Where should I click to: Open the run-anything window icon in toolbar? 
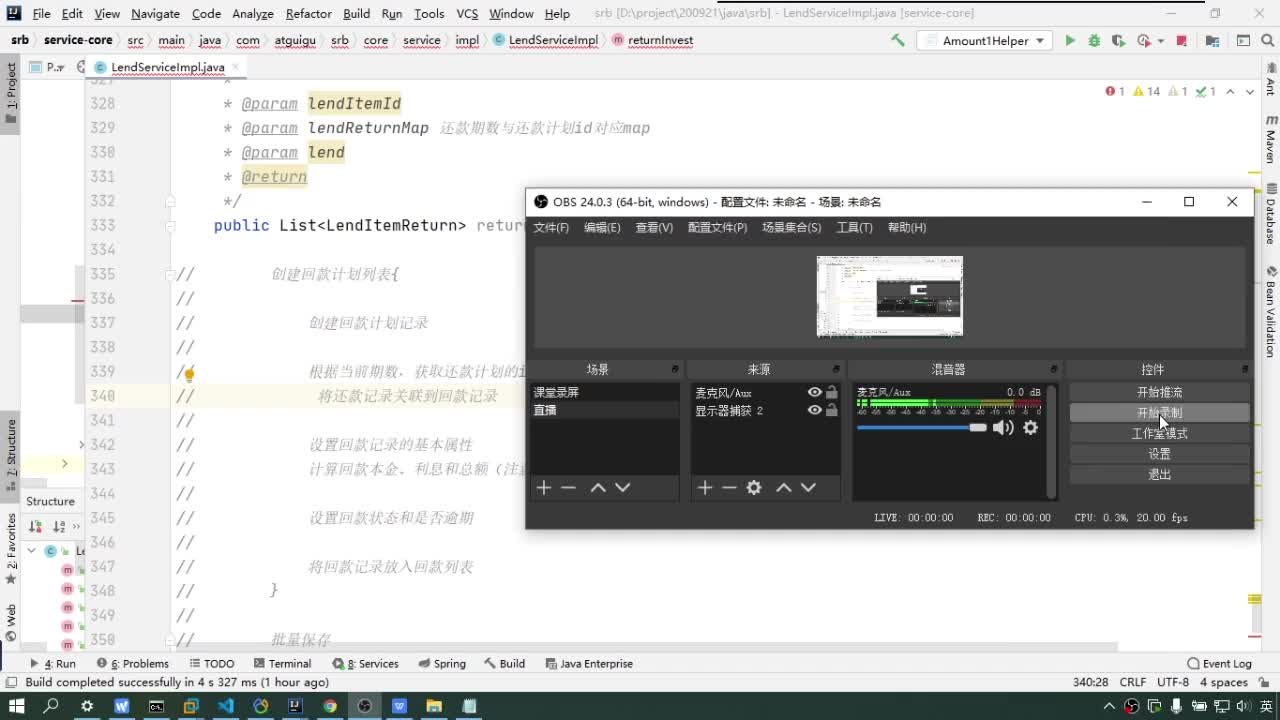(x=1243, y=41)
